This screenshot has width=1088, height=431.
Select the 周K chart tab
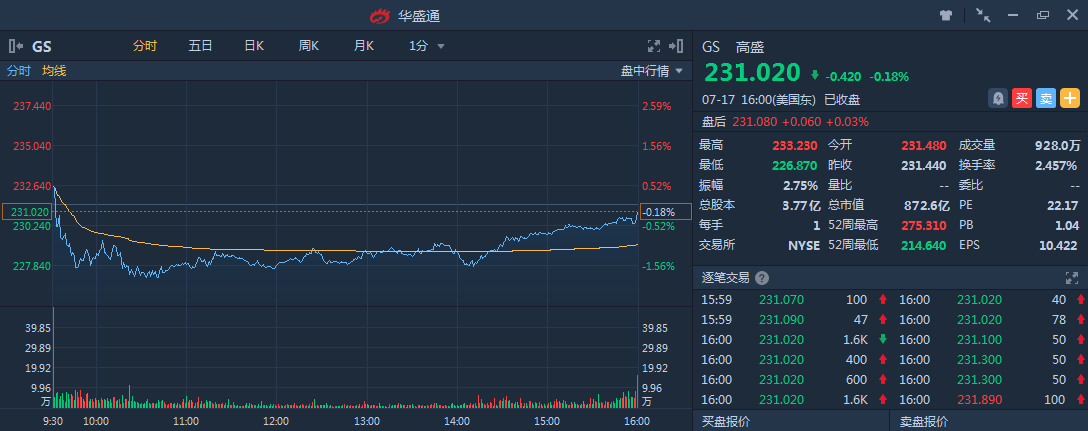308,46
